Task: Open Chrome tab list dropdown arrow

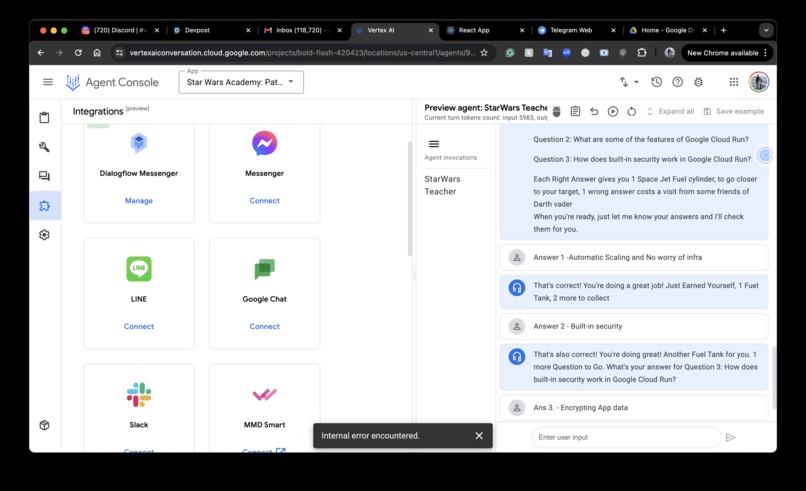Action: (x=766, y=30)
